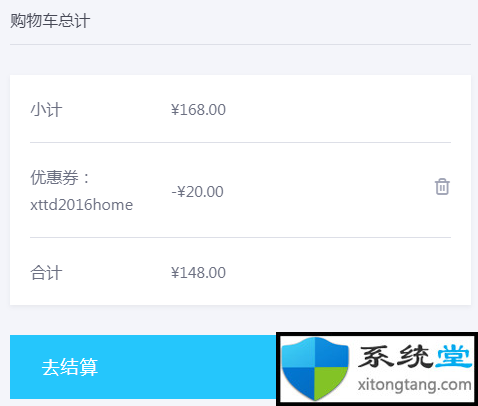Click empty area of white totals card
The width and height of the screenshot is (478, 406).
[333, 110]
